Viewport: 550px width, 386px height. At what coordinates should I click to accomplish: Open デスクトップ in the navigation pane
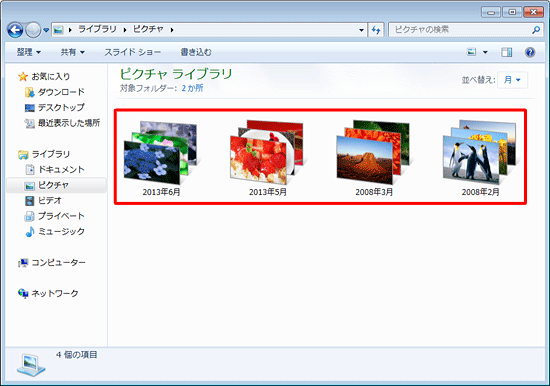pyautogui.click(x=61, y=107)
